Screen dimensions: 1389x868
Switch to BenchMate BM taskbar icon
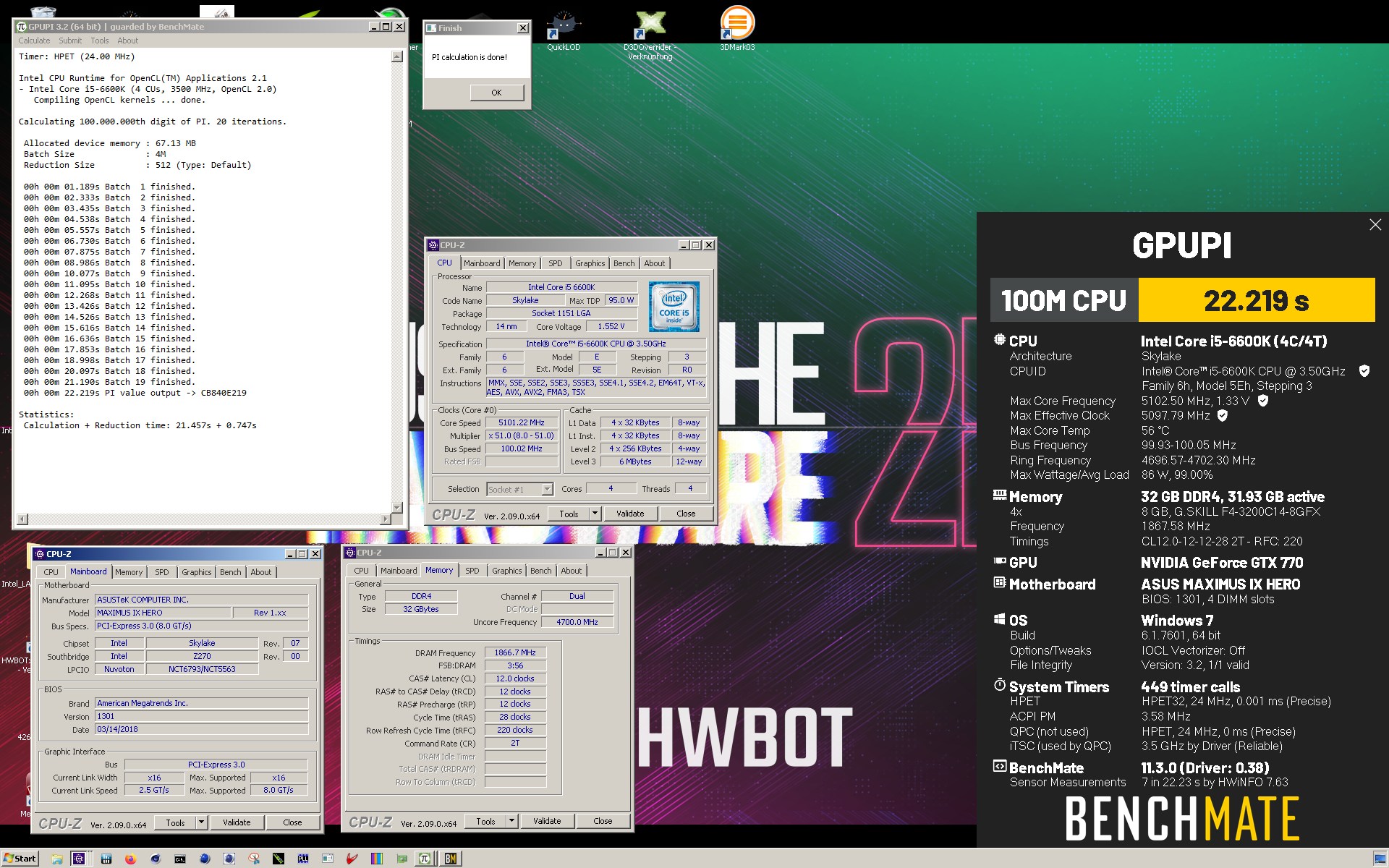(450, 859)
